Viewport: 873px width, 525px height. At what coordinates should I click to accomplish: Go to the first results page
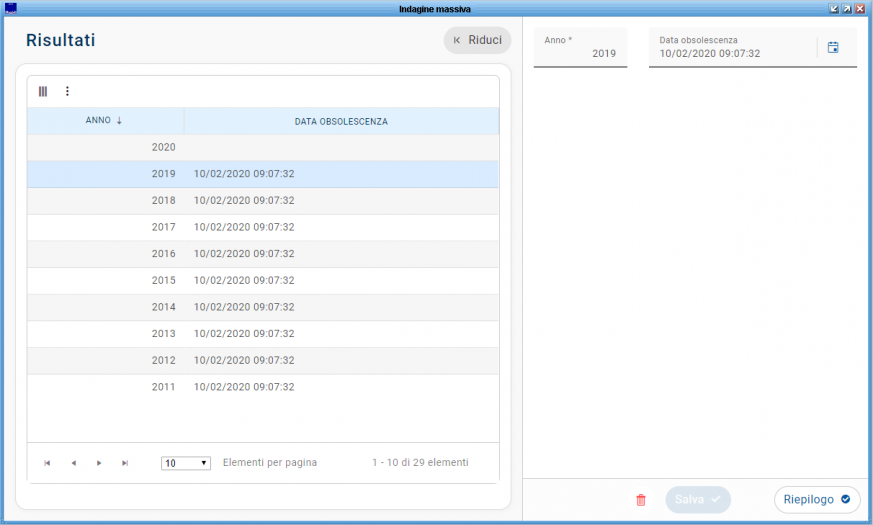[x=47, y=463]
